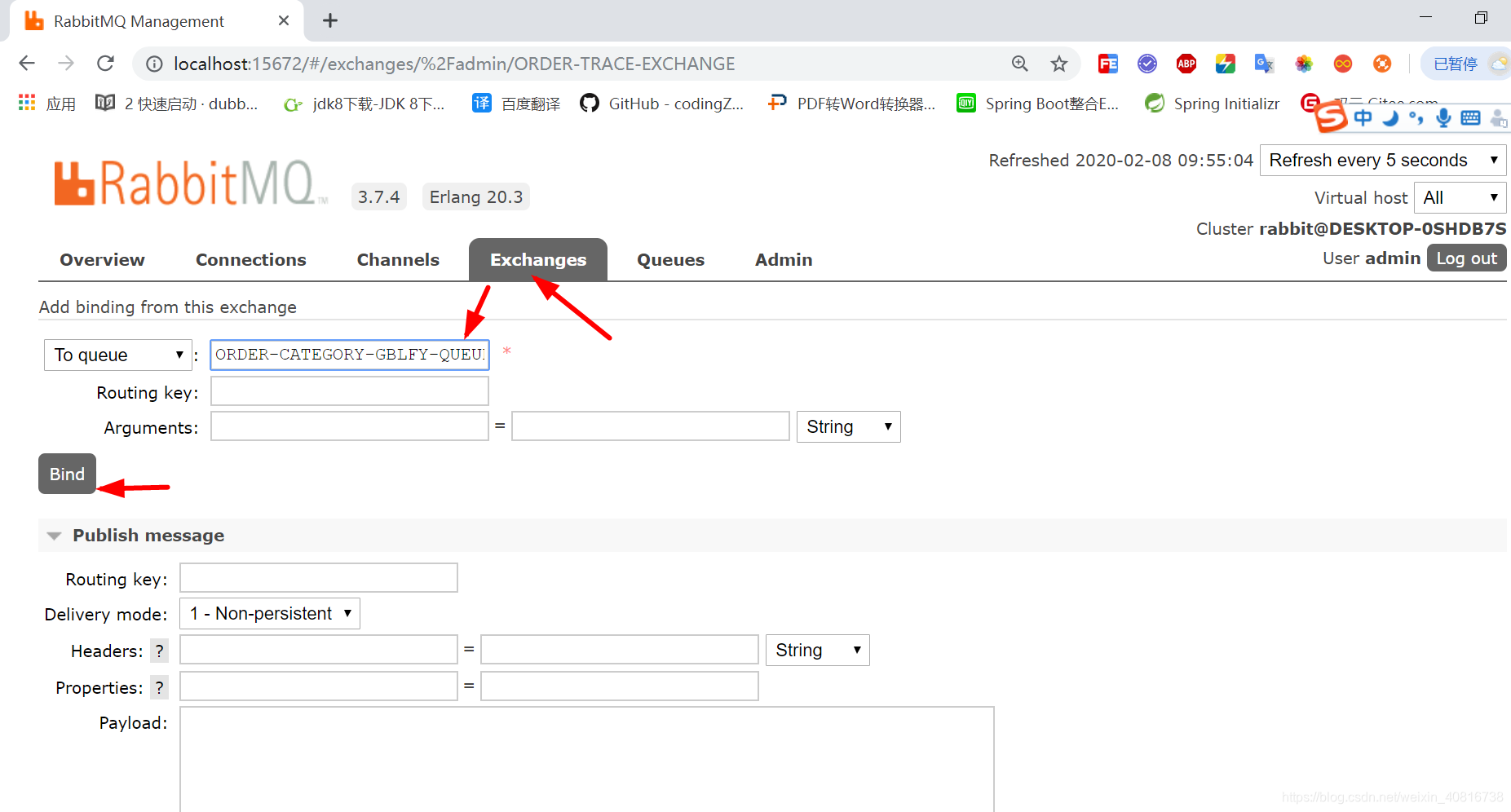This screenshot has height=812, width=1511.
Task: Show help for Properties
Action: (159, 687)
